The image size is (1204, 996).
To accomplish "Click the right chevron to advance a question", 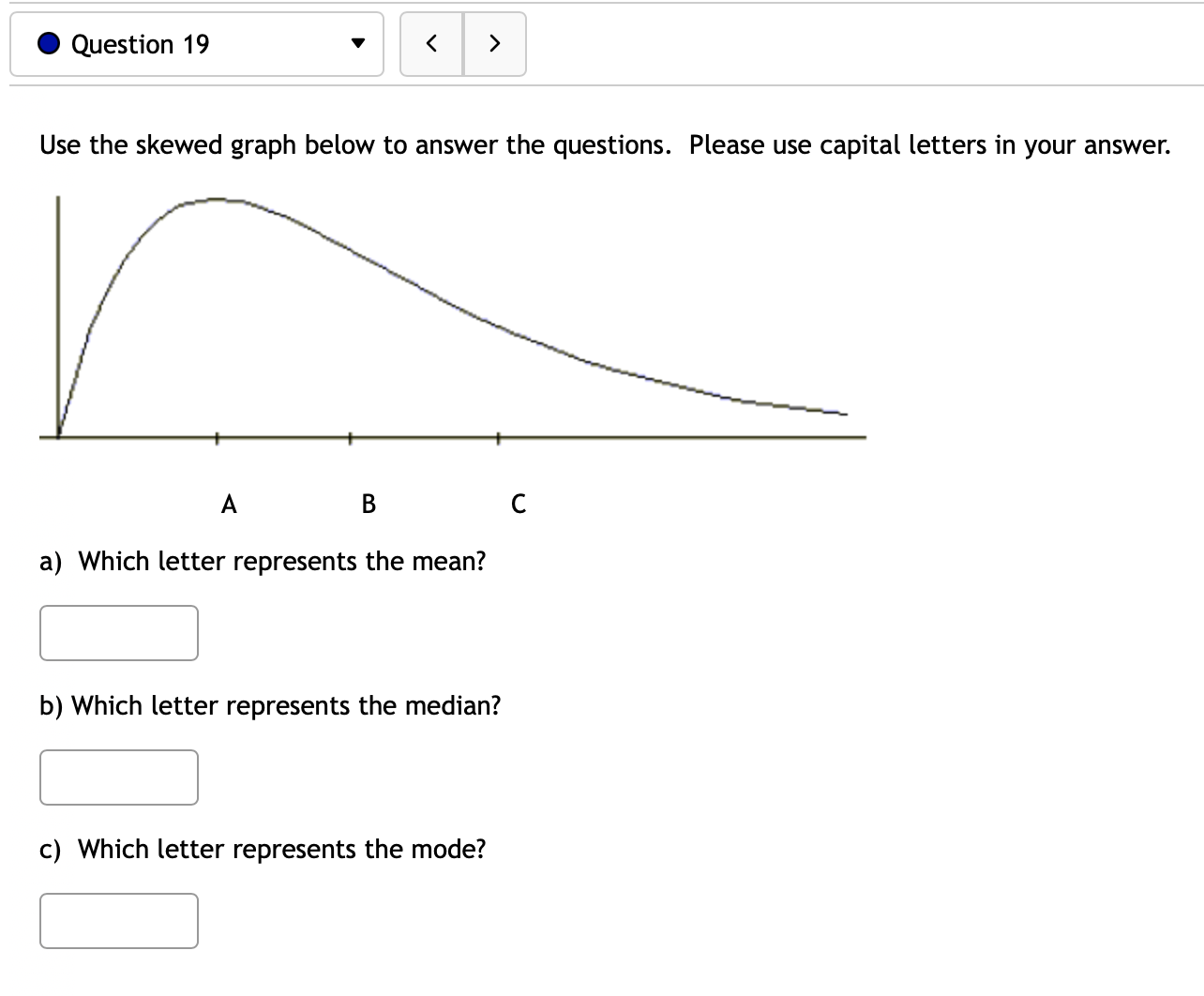I will (x=495, y=43).
